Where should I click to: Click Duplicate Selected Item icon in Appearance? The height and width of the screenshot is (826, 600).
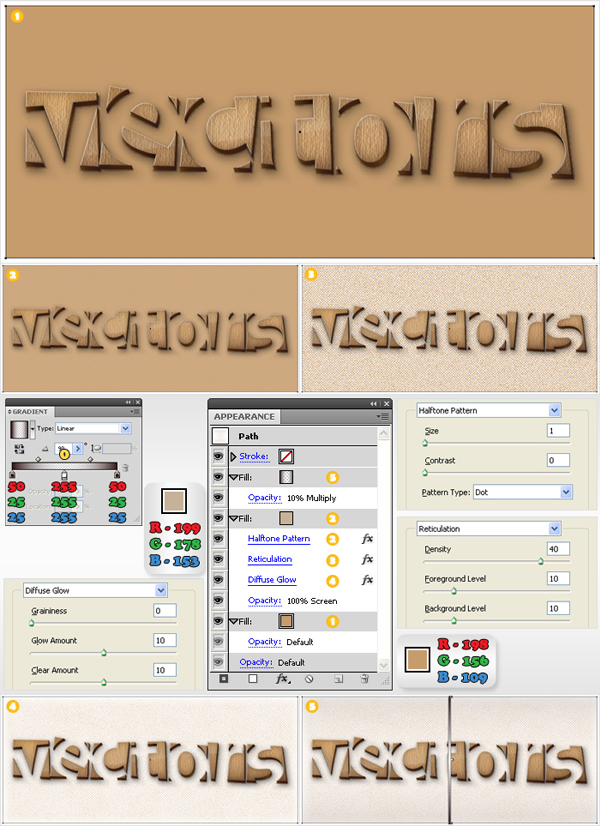(339, 679)
